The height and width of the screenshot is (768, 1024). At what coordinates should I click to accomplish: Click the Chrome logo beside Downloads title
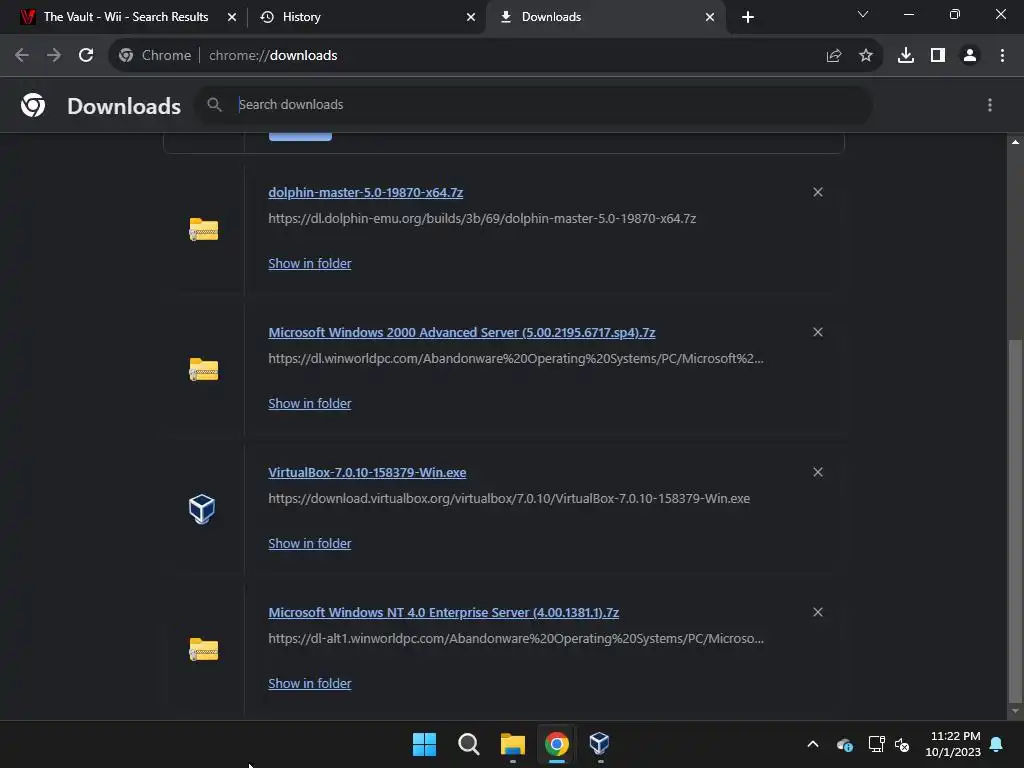point(33,105)
